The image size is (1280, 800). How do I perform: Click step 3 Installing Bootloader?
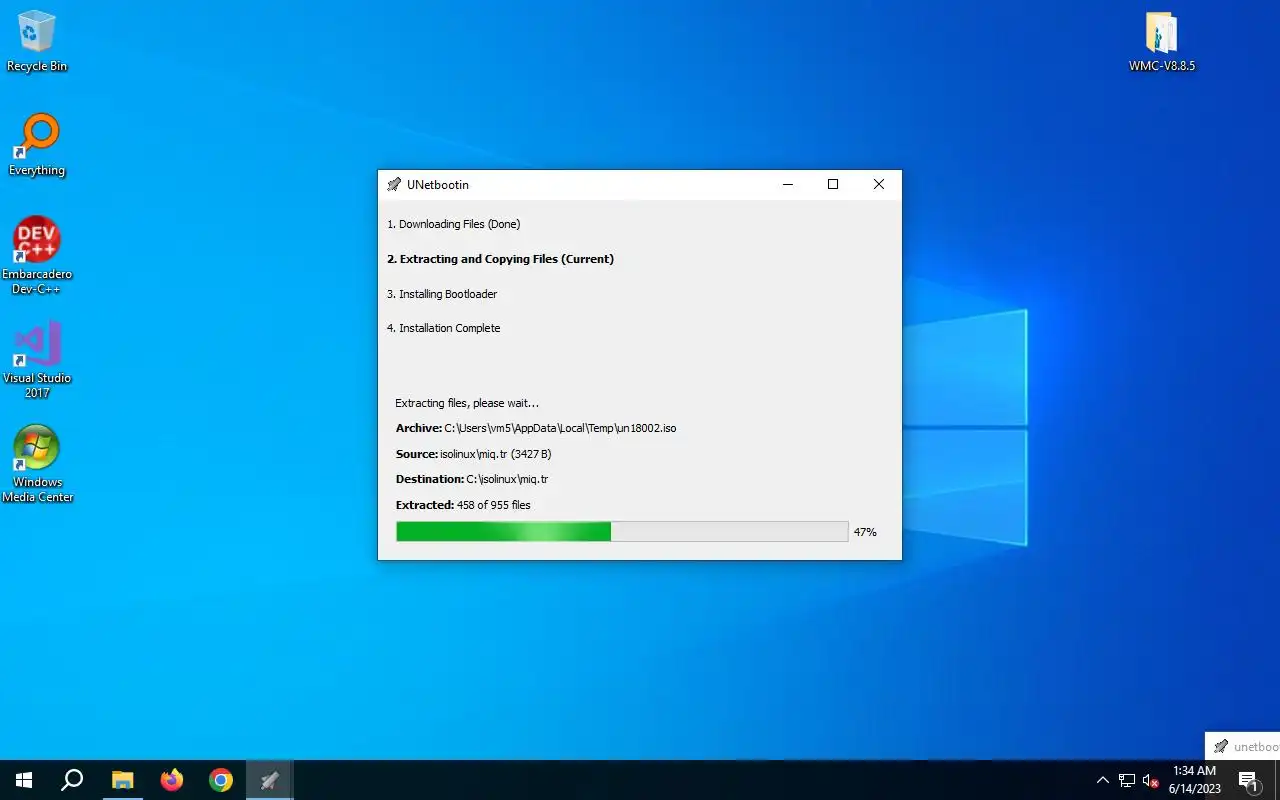click(x=442, y=294)
